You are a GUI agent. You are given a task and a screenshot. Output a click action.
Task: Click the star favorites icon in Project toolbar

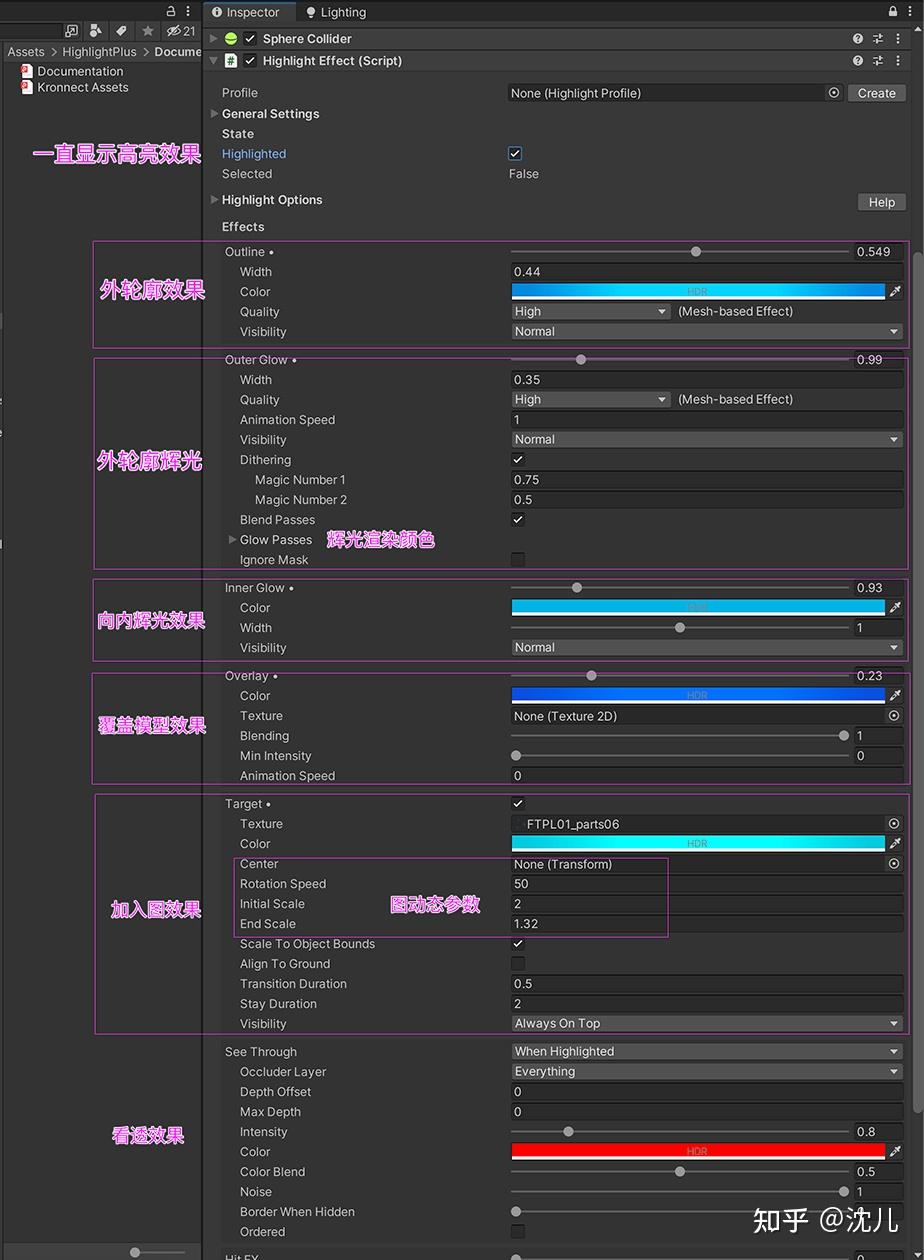148,31
